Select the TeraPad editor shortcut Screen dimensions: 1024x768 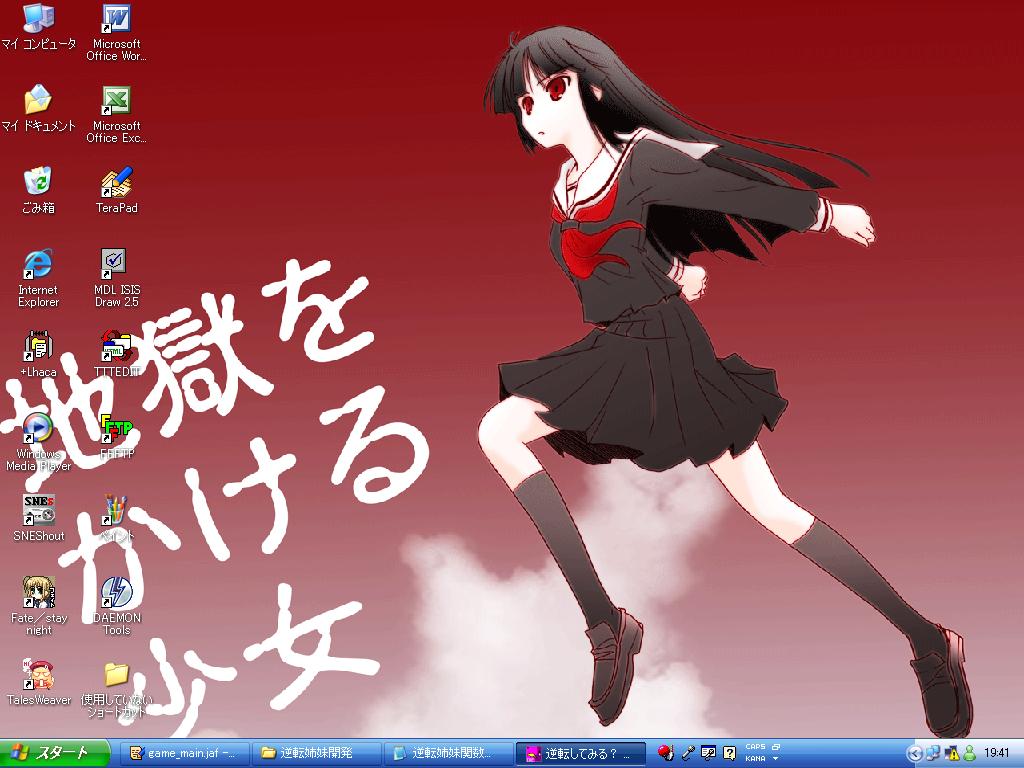(116, 190)
